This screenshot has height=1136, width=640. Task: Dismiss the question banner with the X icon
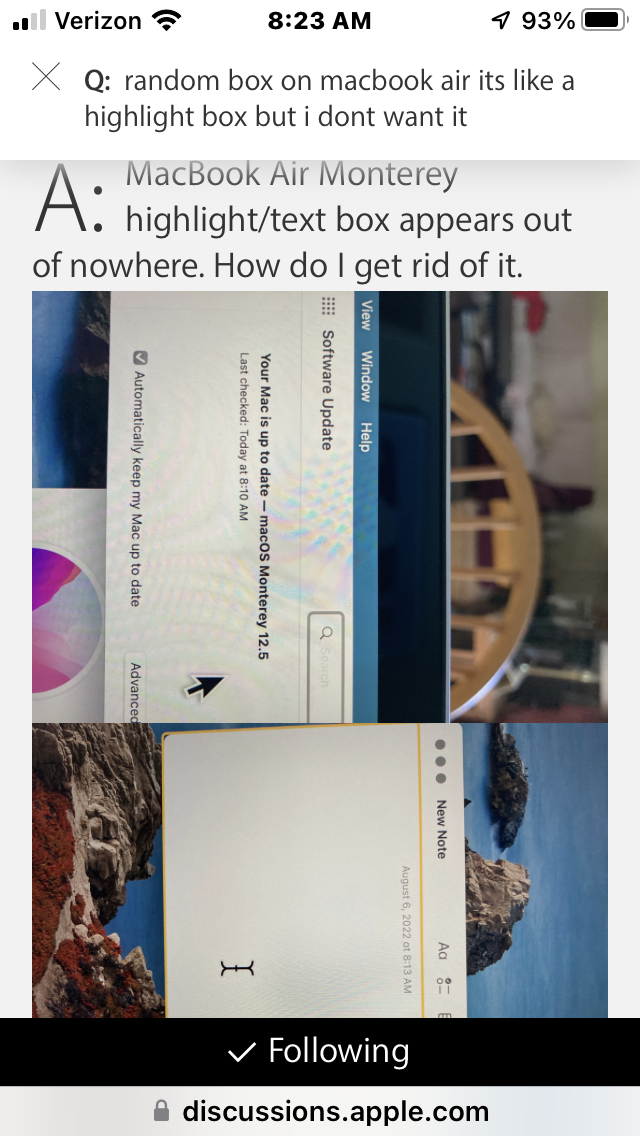pyautogui.click(x=46, y=77)
